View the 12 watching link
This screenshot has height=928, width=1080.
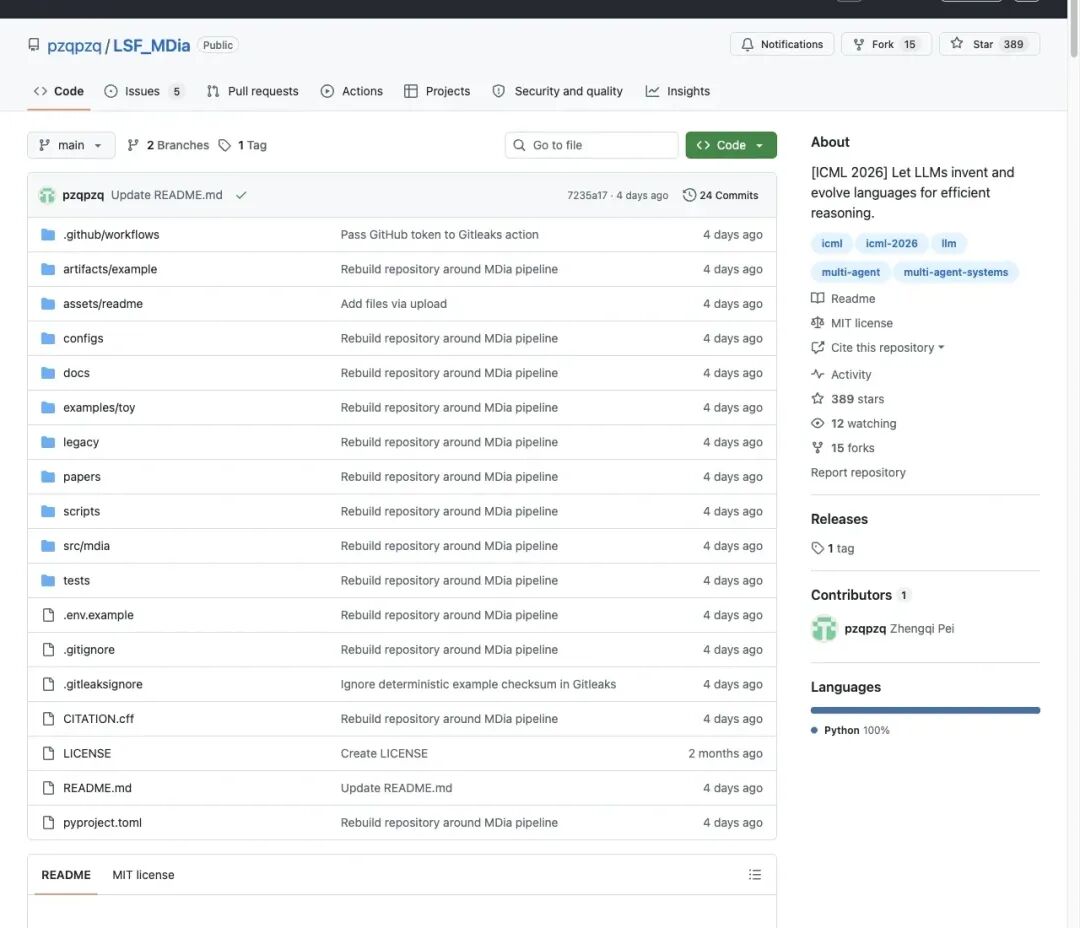(854, 424)
